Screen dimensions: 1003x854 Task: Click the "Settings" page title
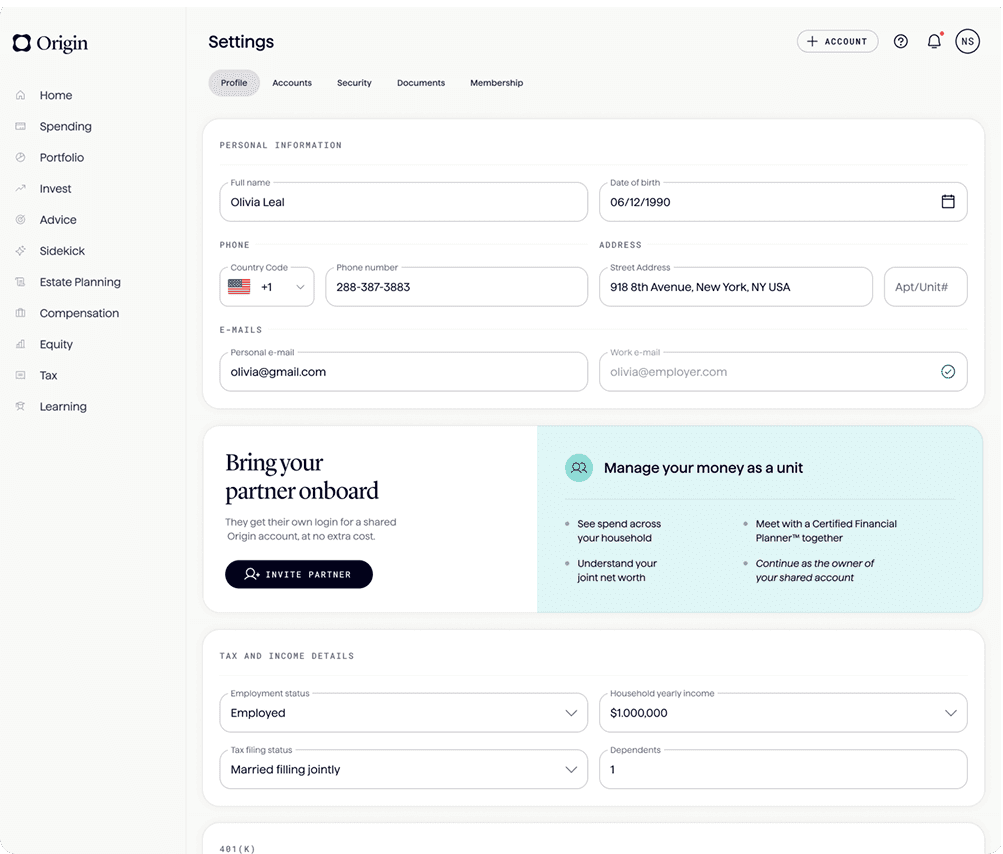click(241, 42)
